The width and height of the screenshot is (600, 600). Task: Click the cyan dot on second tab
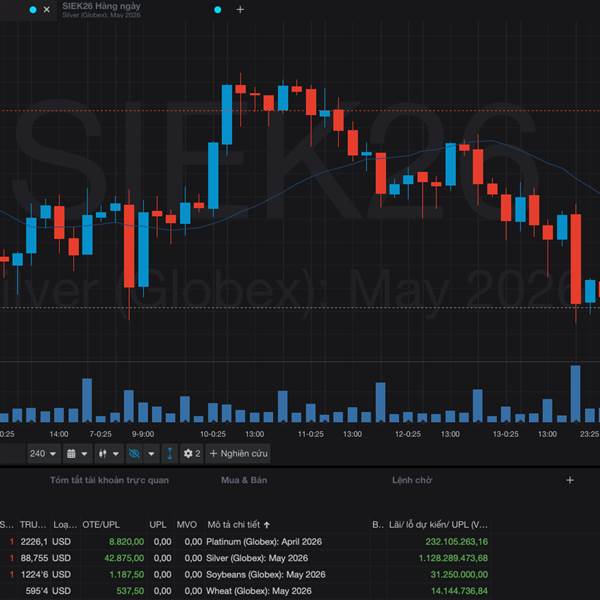coord(218,9)
